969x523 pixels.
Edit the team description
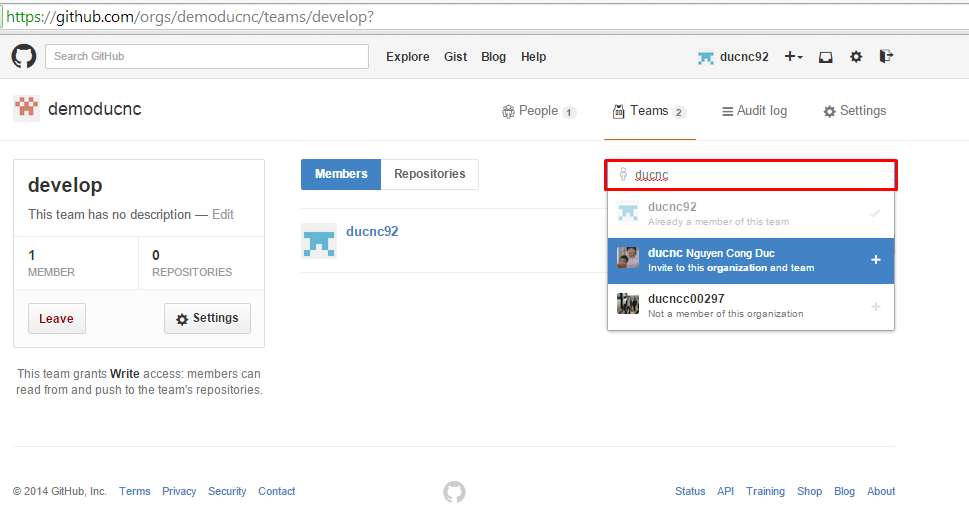click(222, 215)
